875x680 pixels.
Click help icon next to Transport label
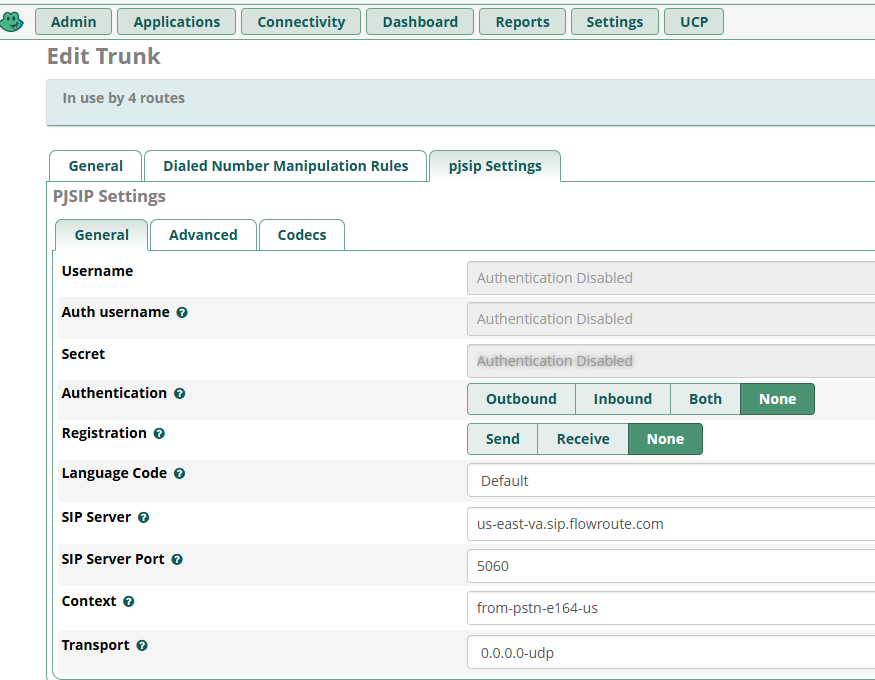click(142, 646)
